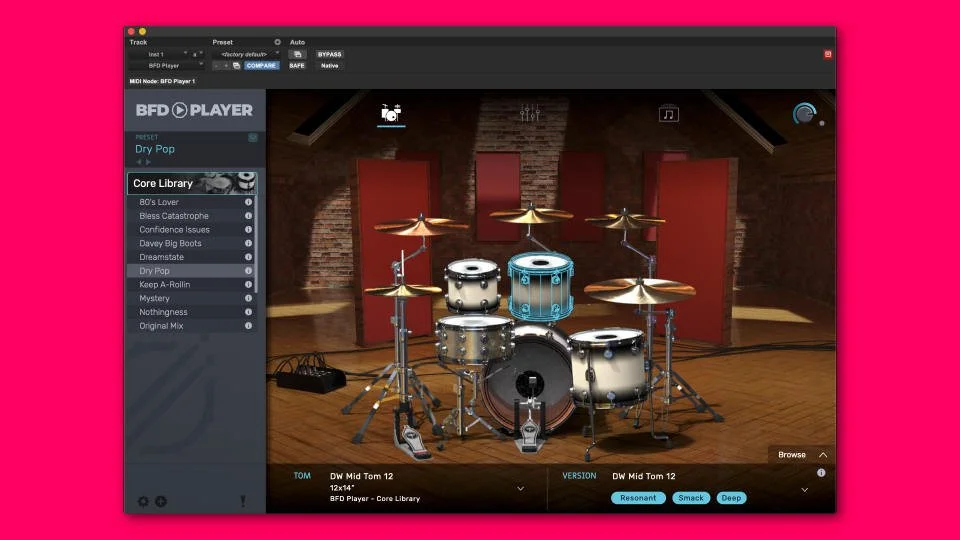Click the preset minus button

216,66
